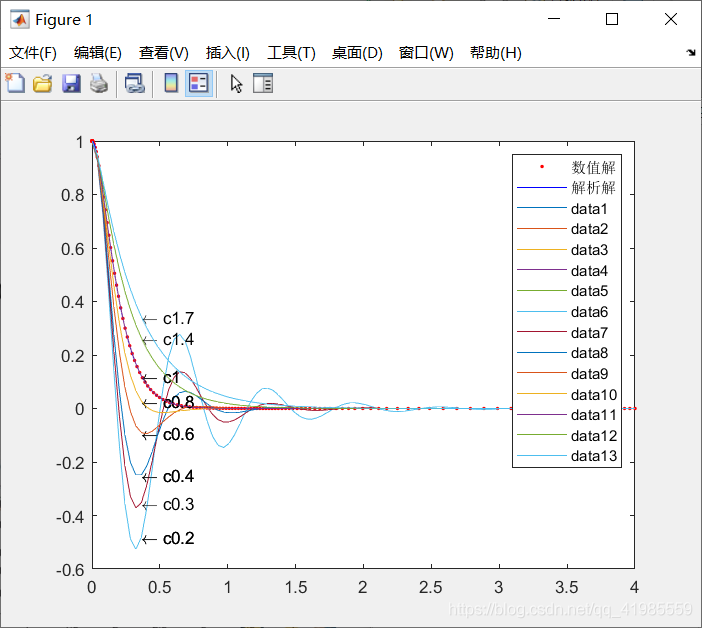Click the dock figure arrow at menu bar right
This screenshot has width=702, height=628.
(x=691, y=52)
